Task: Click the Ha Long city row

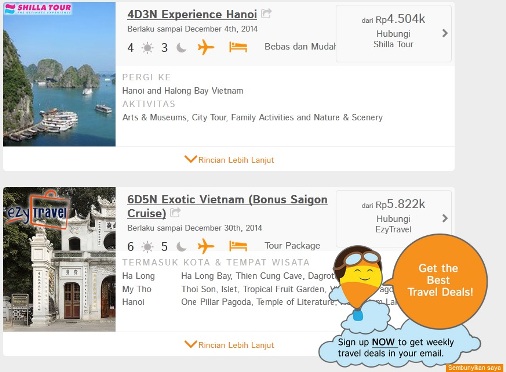Action: (x=139, y=276)
